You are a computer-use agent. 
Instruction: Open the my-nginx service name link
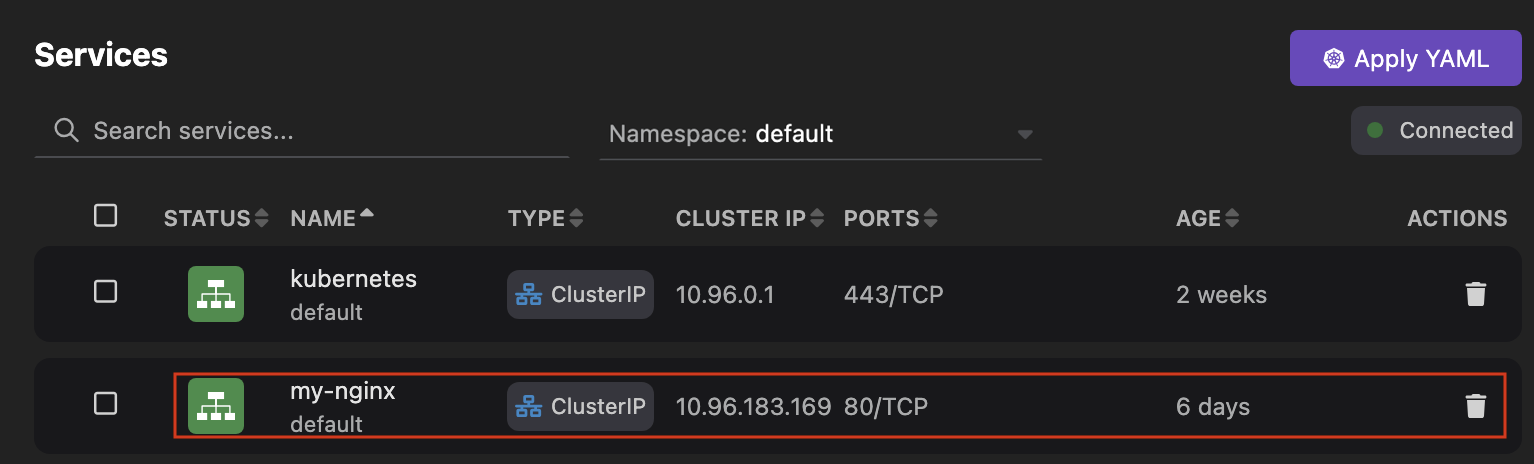pyautogui.click(x=343, y=392)
